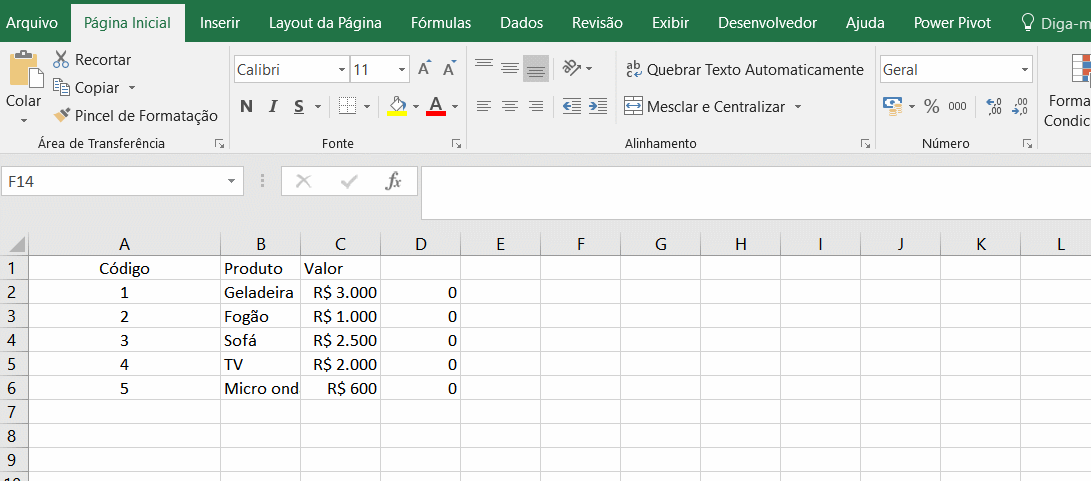
Task: Open the Mesclar e Centralizar dropdown arrow
Action: pyautogui.click(x=798, y=107)
